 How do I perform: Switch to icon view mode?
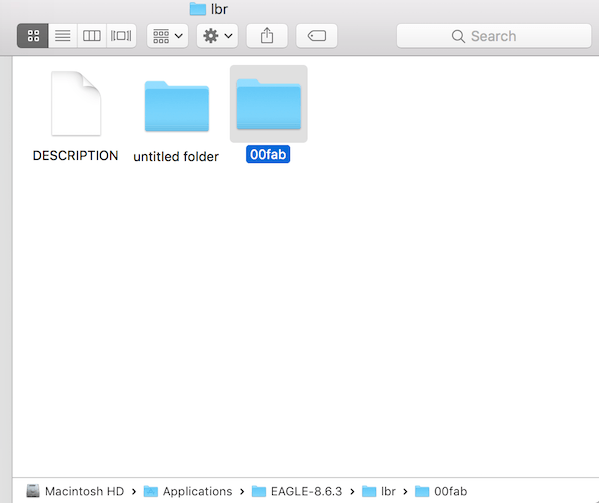[x=33, y=36]
